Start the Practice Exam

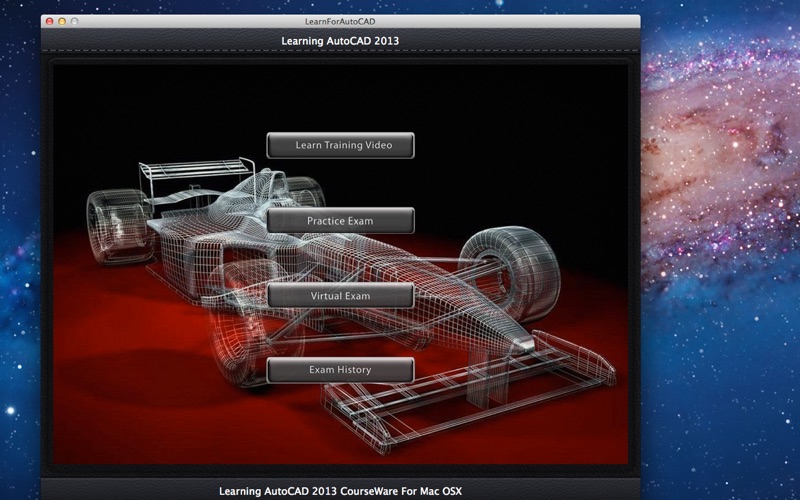[x=340, y=220]
